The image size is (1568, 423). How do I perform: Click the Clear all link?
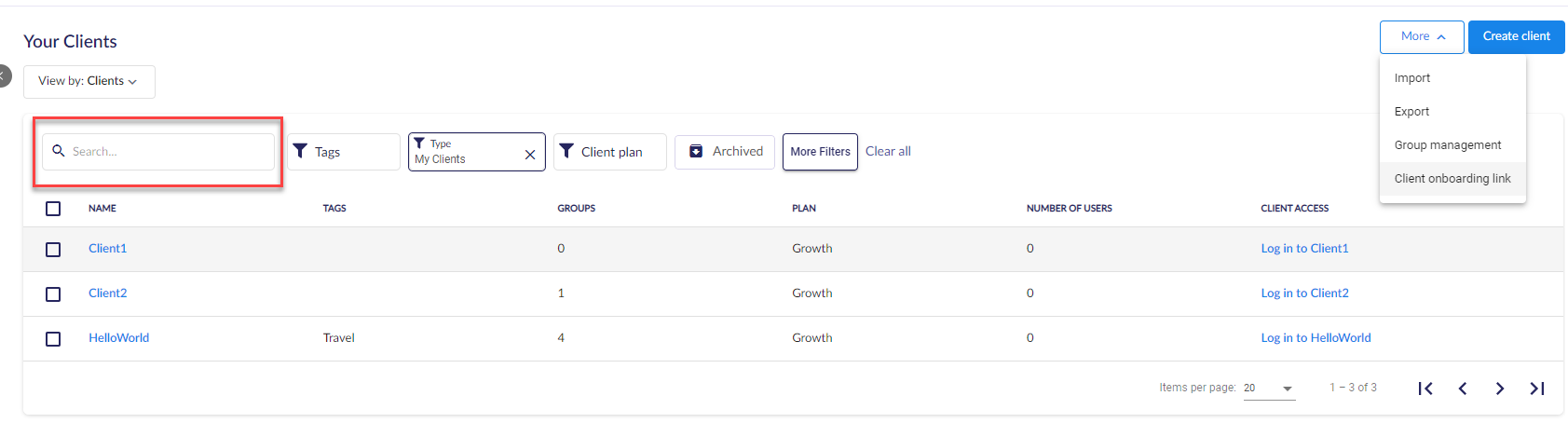click(888, 151)
